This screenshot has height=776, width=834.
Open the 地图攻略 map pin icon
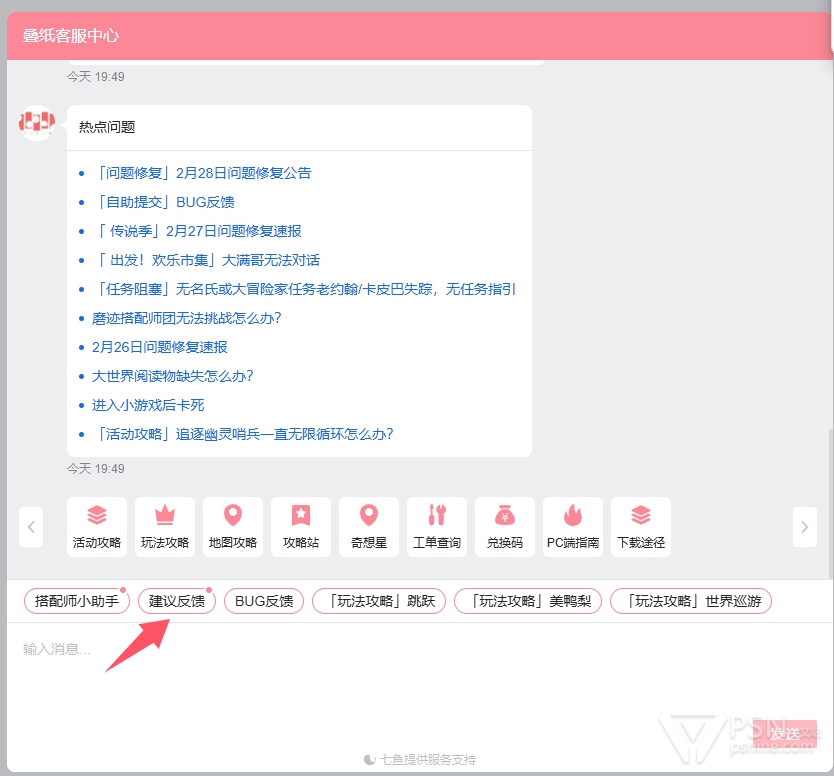point(233,516)
